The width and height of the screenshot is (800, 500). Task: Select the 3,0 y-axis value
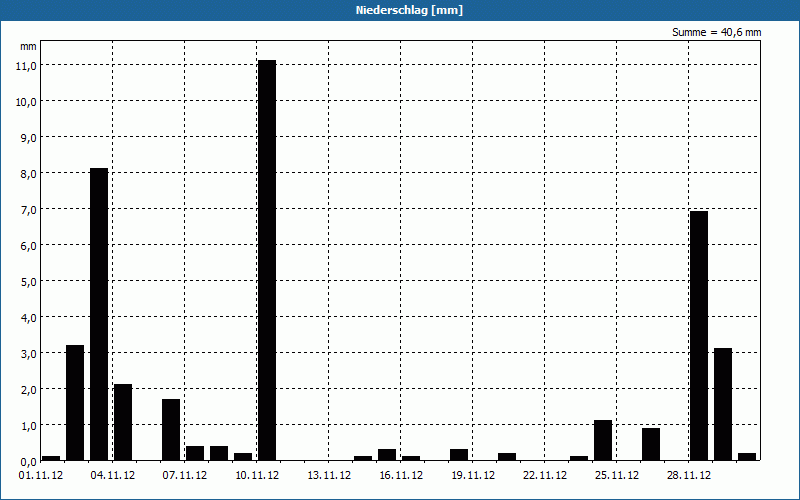[28, 353]
